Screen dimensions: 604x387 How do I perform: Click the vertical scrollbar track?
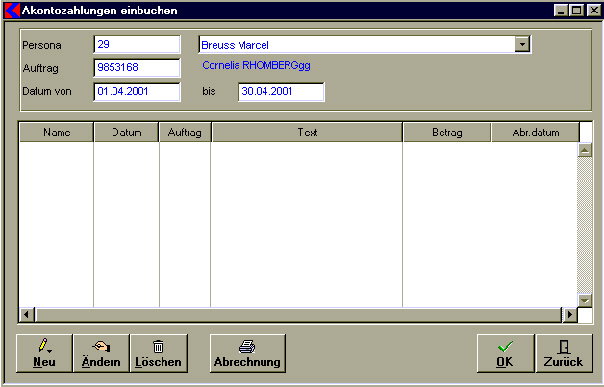tap(585, 225)
